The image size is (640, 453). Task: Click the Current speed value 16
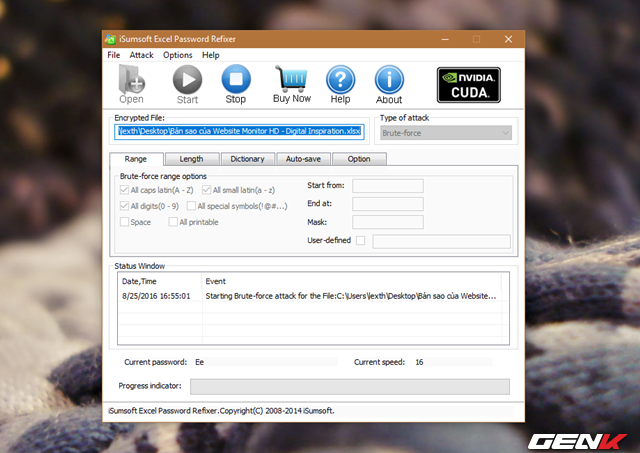coord(419,362)
